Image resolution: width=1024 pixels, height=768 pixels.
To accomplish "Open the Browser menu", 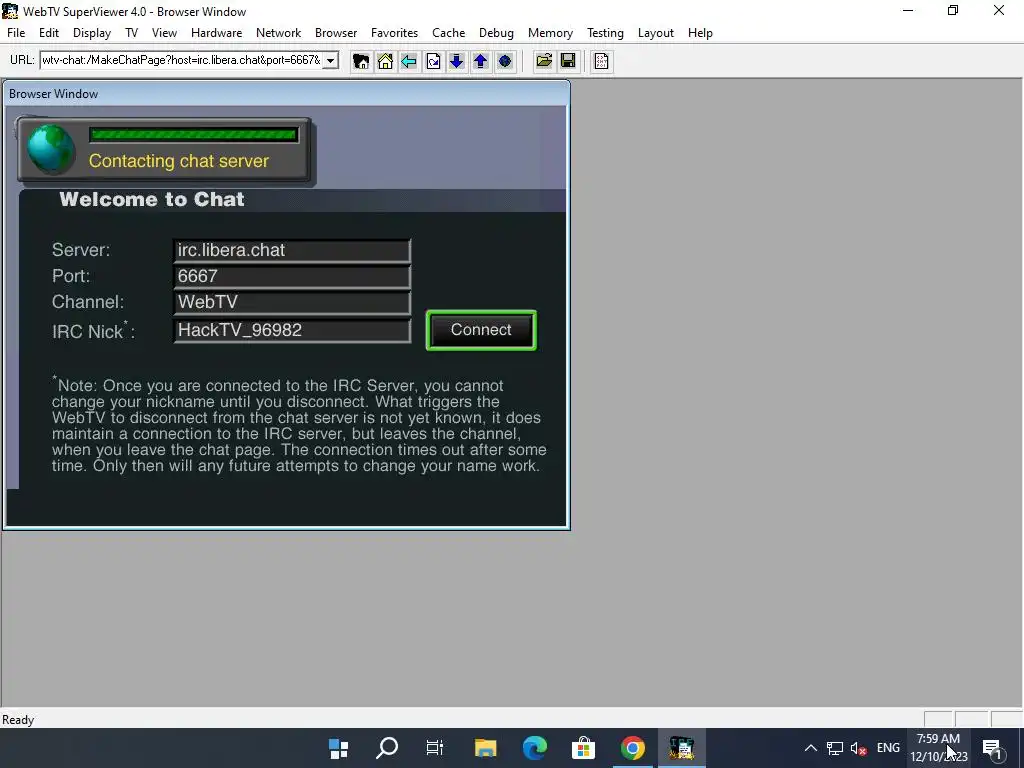I will (336, 33).
